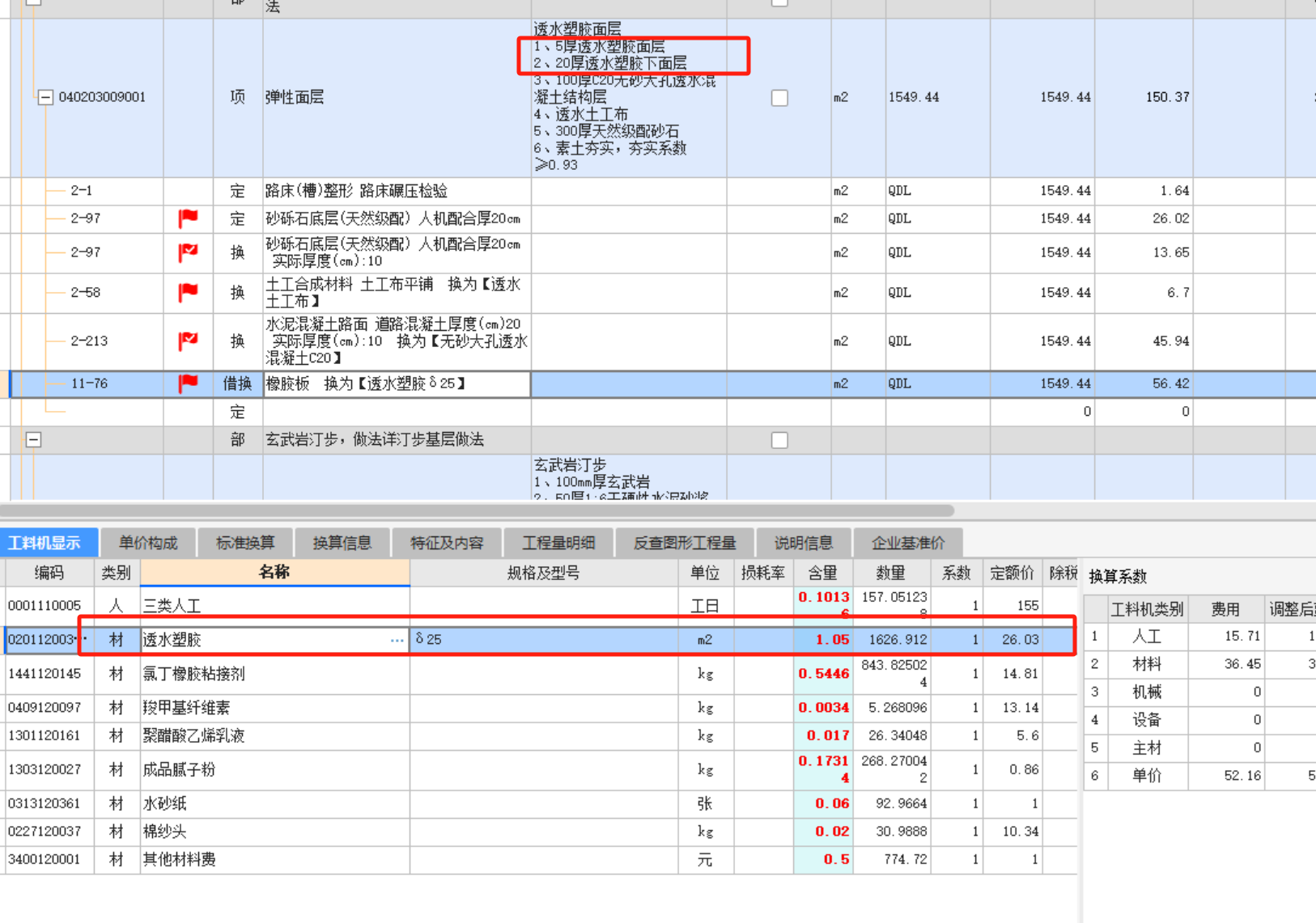The width and height of the screenshot is (1316, 923).
Task: Click the red flag on the 11-76 row
Action: point(189,383)
